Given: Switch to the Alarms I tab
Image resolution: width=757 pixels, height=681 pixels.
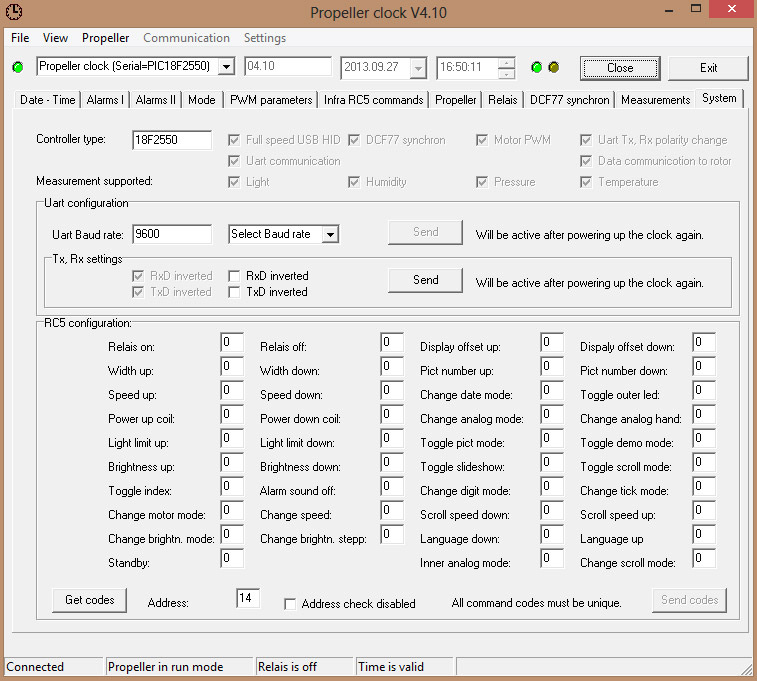Looking at the screenshot, I should (105, 100).
